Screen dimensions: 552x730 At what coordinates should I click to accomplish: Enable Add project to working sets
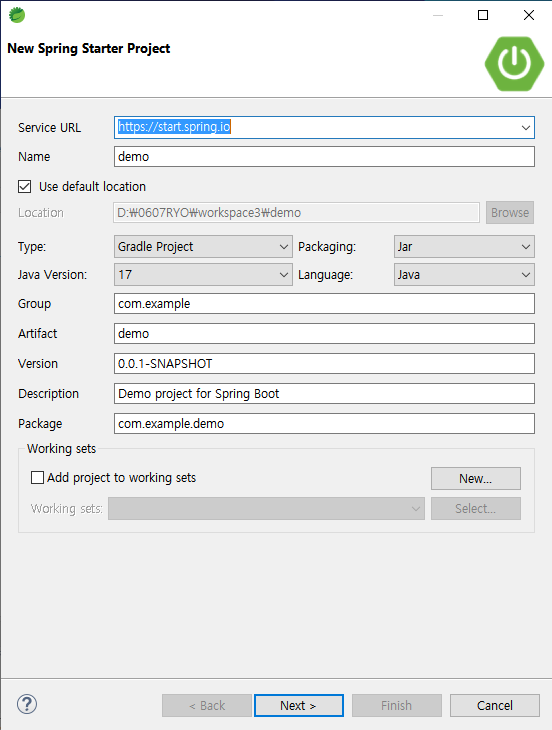(37, 478)
